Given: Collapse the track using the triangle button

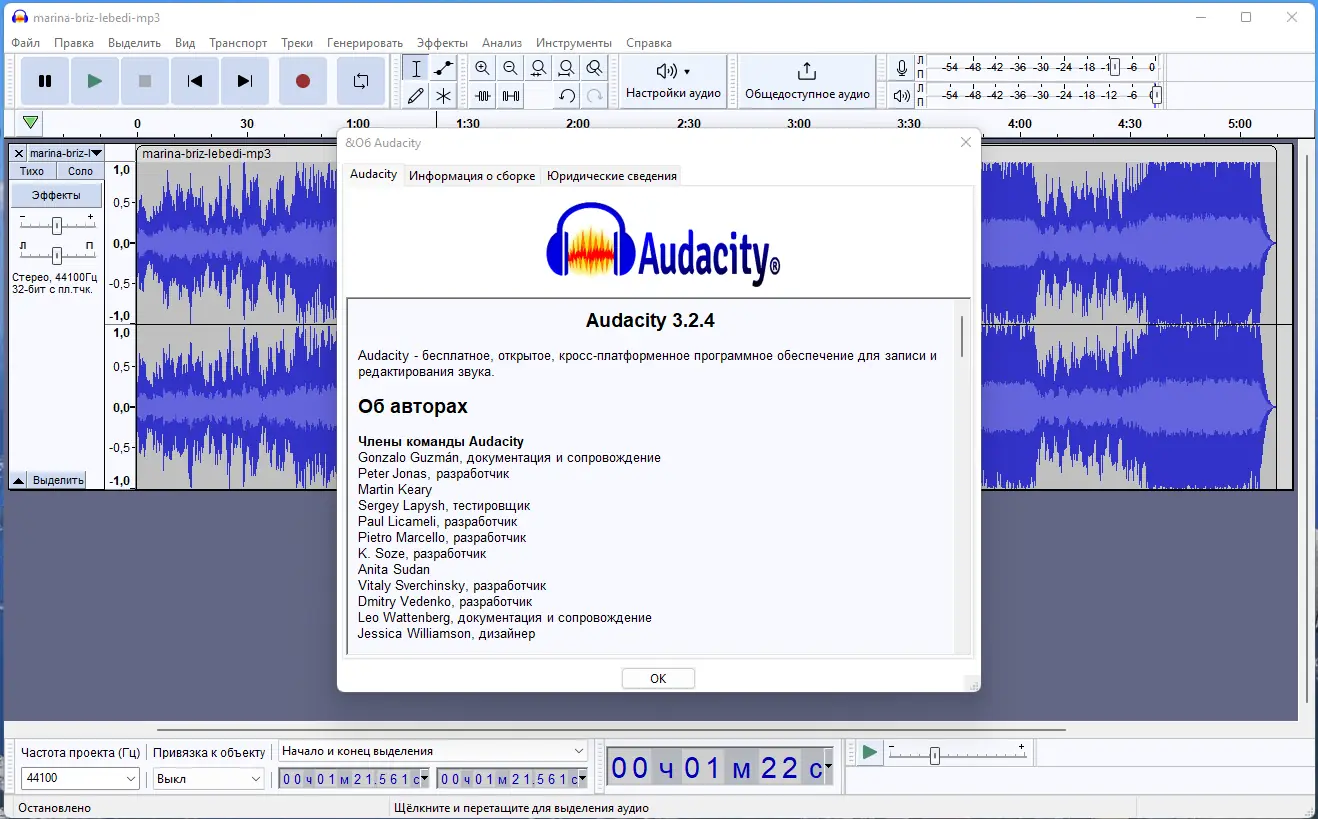Looking at the screenshot, I should coord(18,480).
